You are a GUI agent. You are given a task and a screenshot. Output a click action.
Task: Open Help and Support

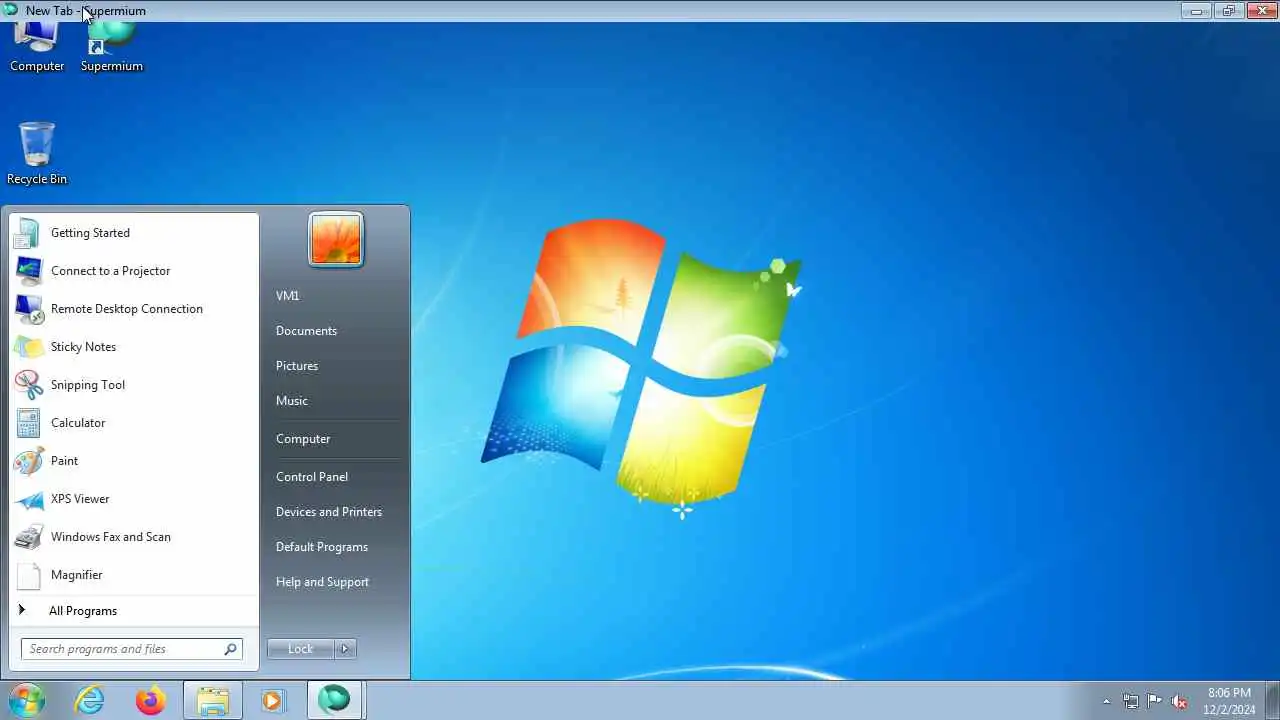point(322,582)
